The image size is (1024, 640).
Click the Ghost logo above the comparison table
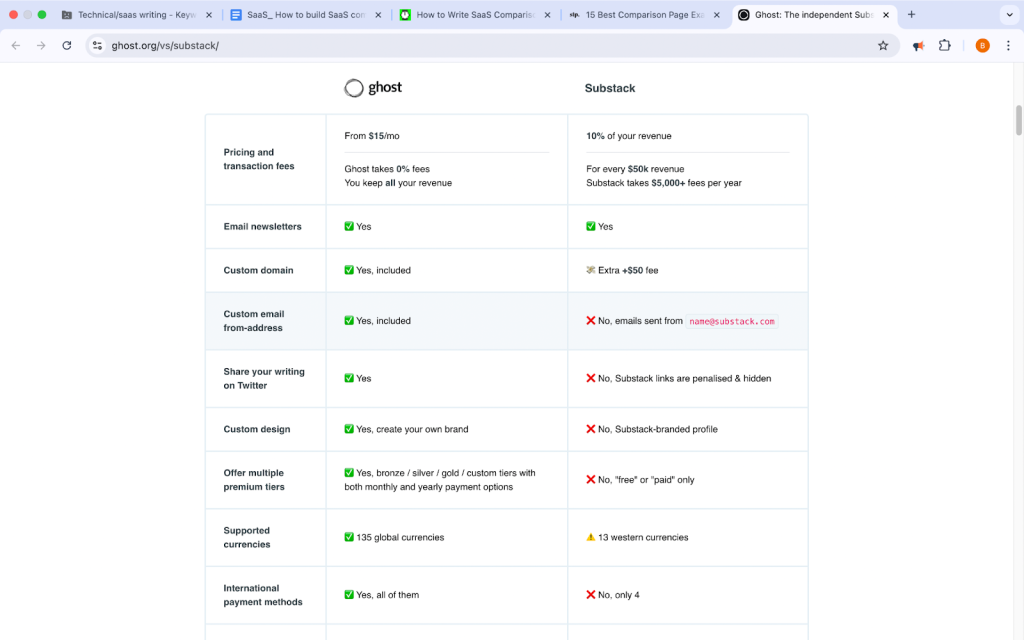372,88
